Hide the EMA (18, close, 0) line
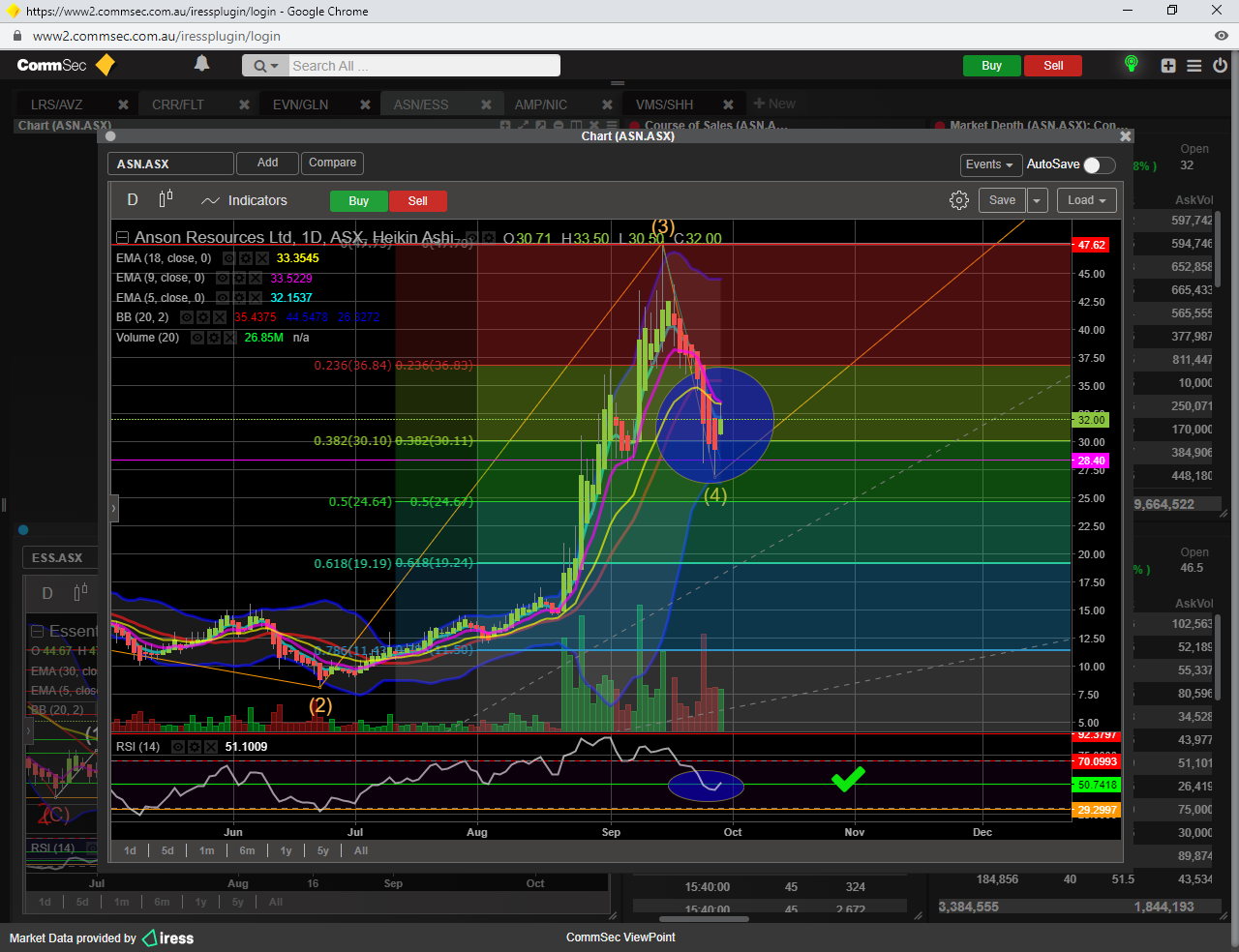 coord(228,258)
